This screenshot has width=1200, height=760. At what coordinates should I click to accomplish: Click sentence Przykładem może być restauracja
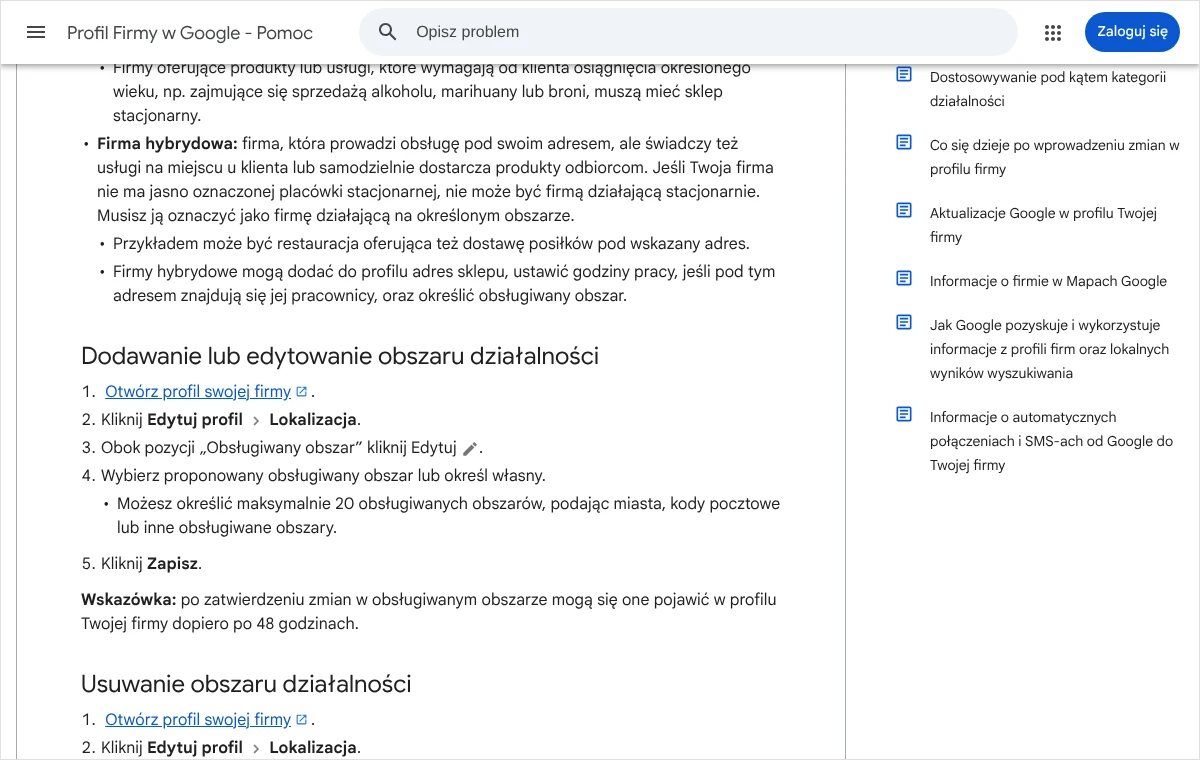[x=431, y=244]
